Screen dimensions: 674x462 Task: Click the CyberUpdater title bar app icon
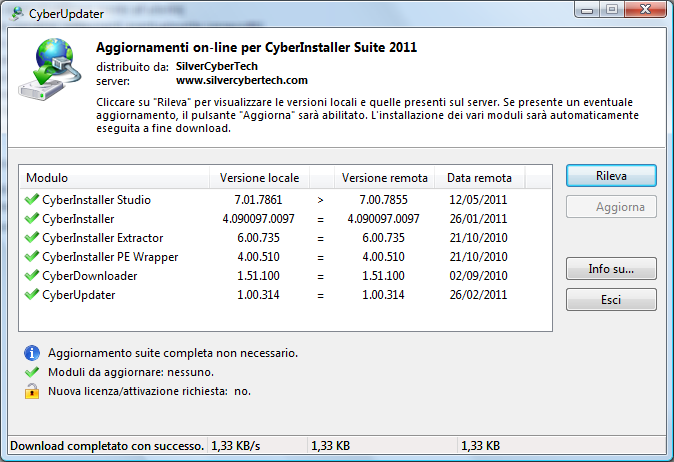pyautogui.click(x=17, y=14)
